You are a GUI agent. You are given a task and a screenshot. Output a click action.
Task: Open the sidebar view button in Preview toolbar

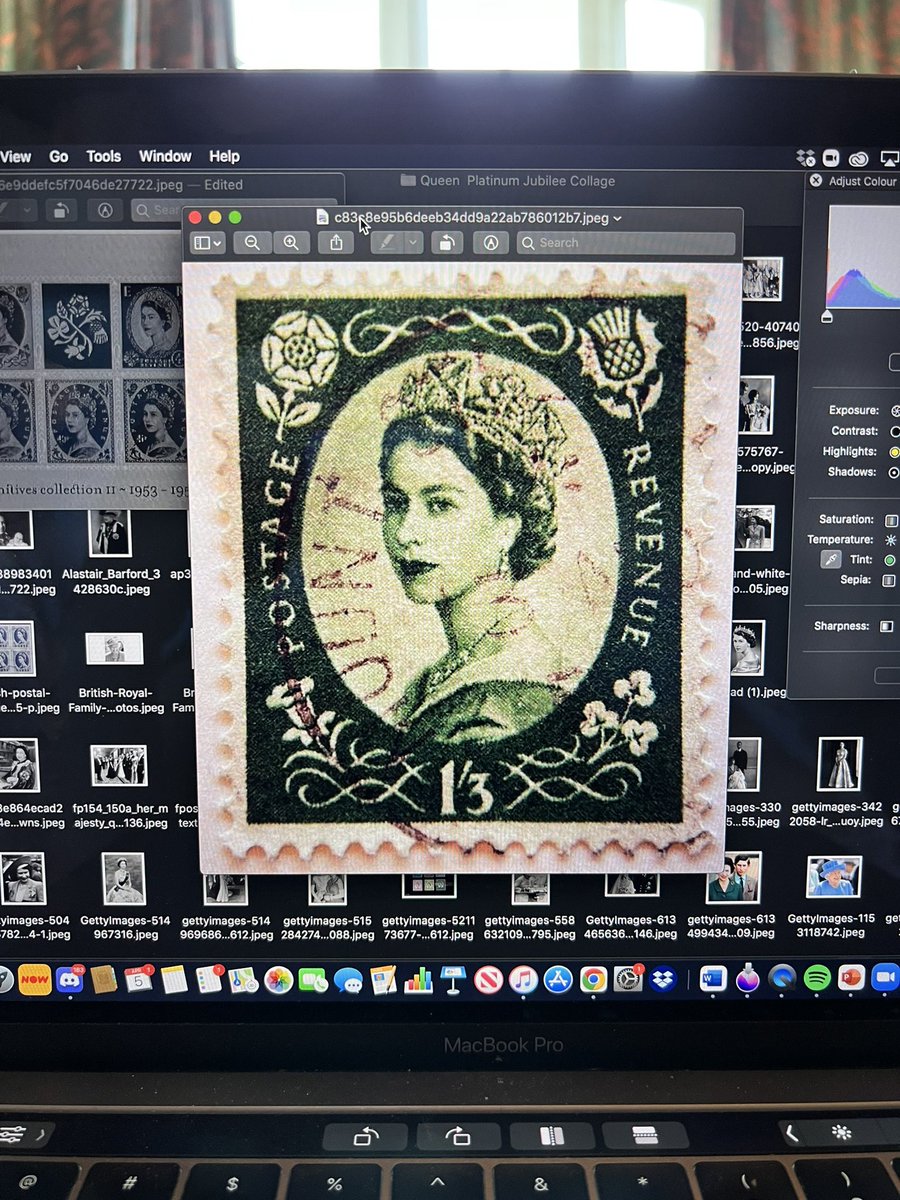[208, 242]
